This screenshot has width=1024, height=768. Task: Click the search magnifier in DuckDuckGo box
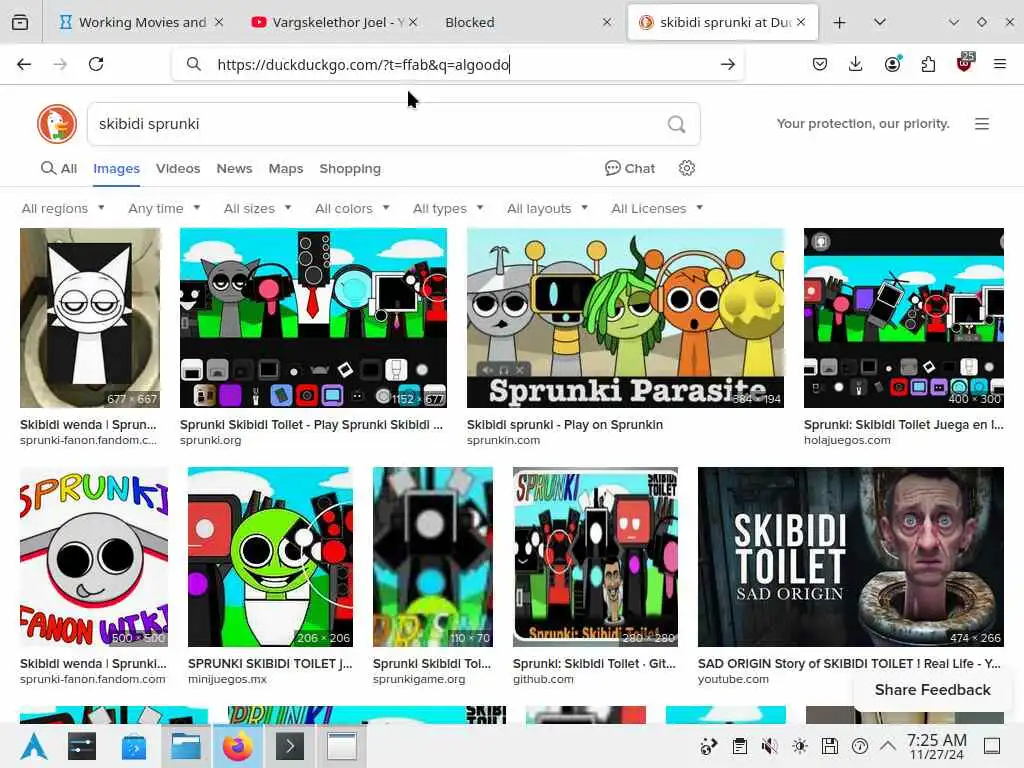coord(677,124)
